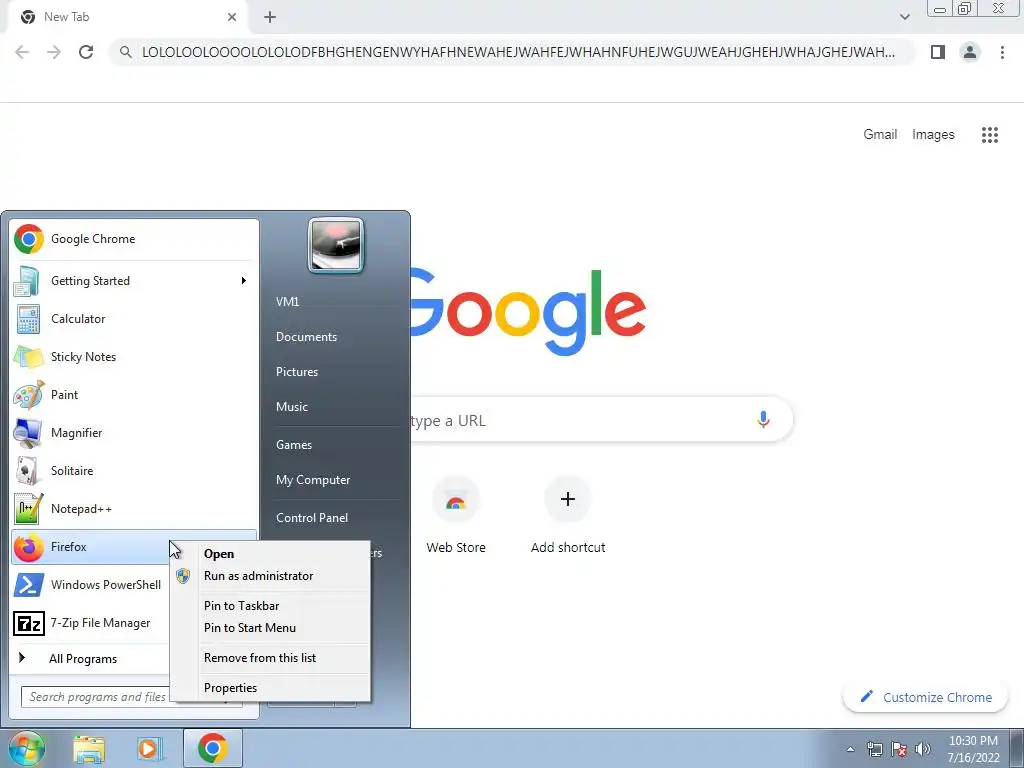Open volume control in system tray
The height and width of the screenshot is (768, 1024).
[x=922, y=749]
